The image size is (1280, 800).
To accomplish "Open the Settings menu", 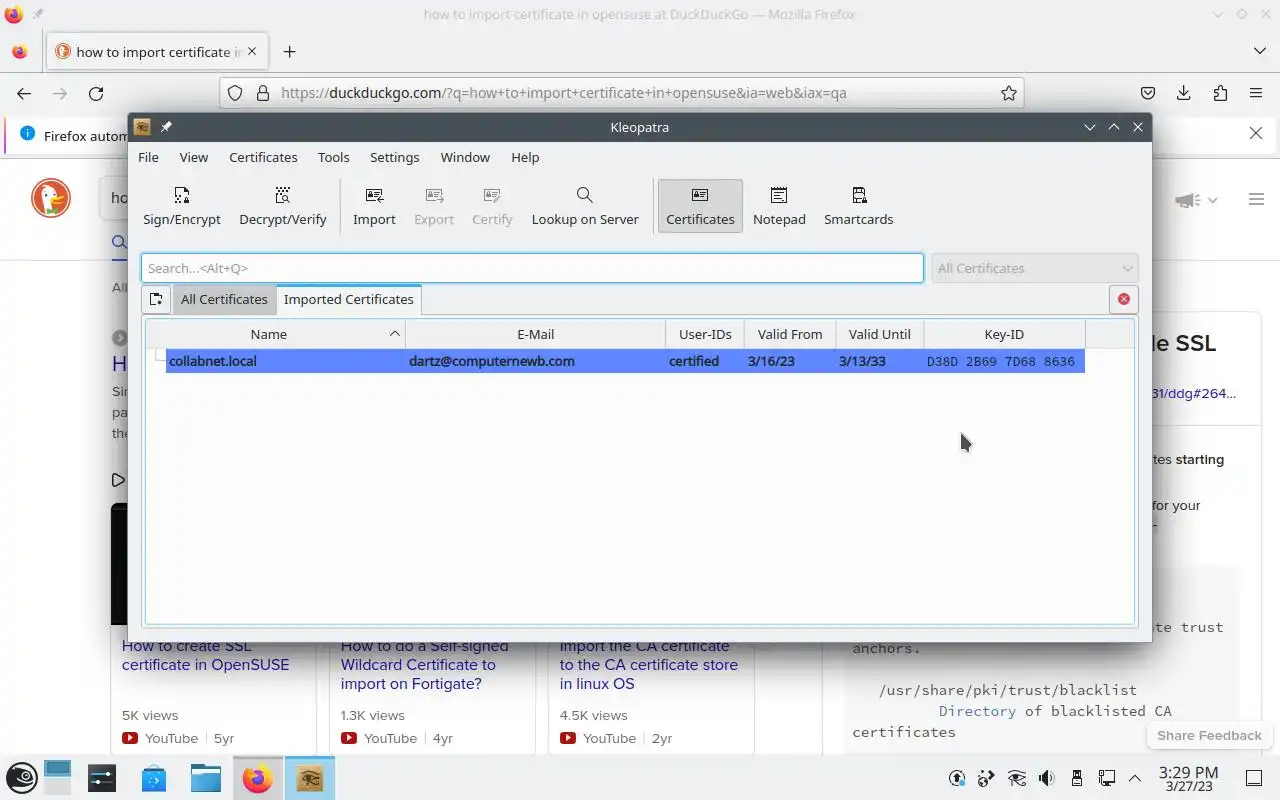I will [395, 157].
